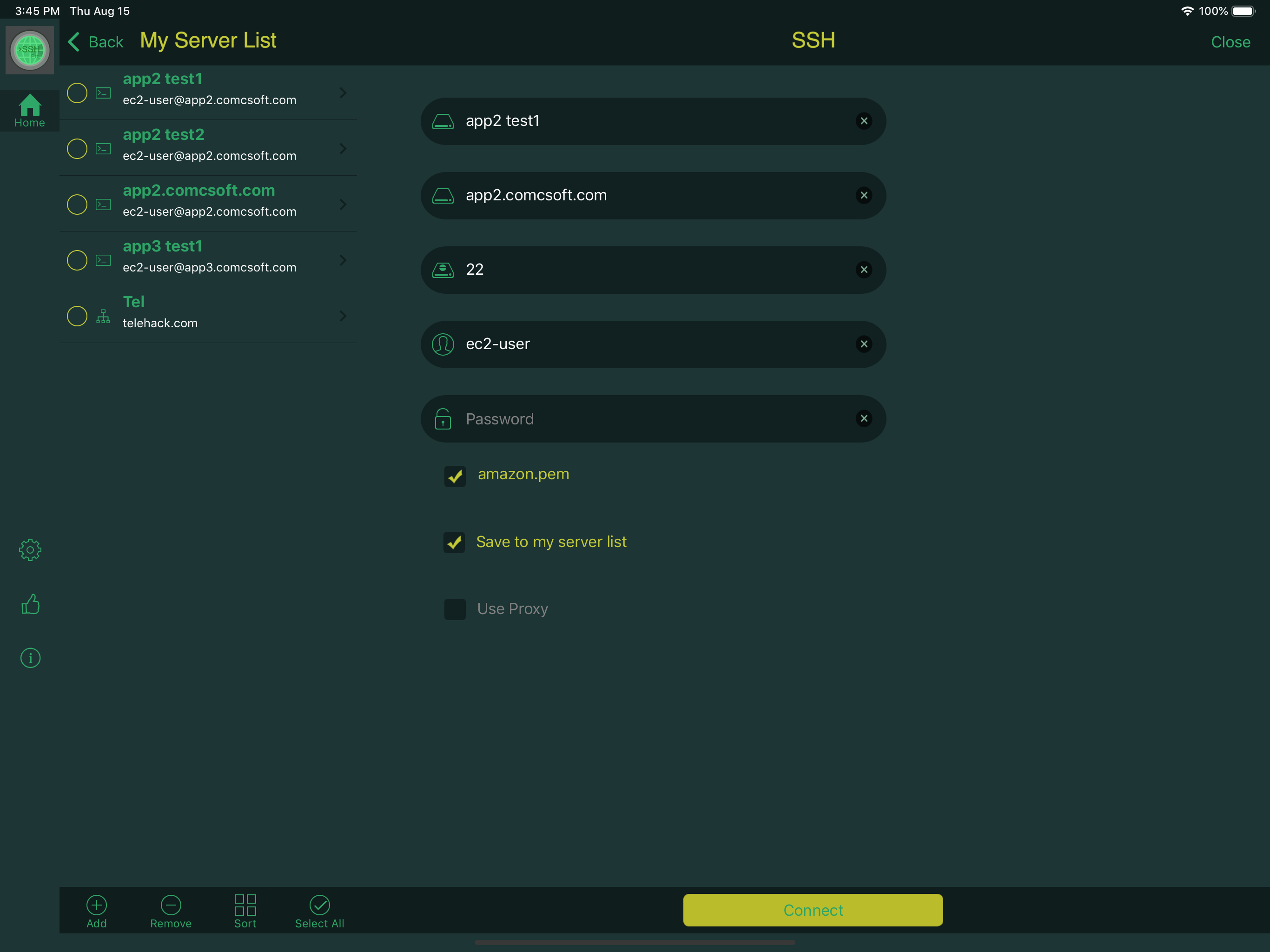Open app3 test1 details chevron
The image size is (1270, 952).
[x=343, y=260]
